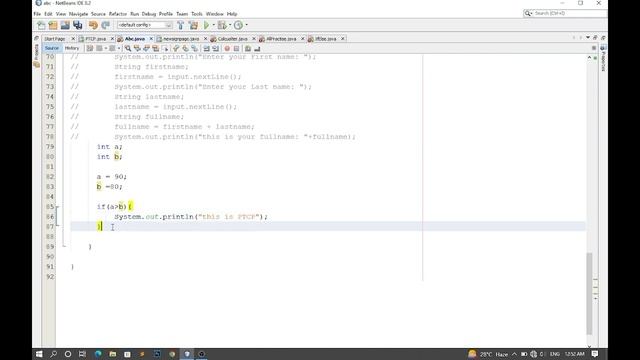Open the Debug menu
Screen dimensions: 640x360
149,14
